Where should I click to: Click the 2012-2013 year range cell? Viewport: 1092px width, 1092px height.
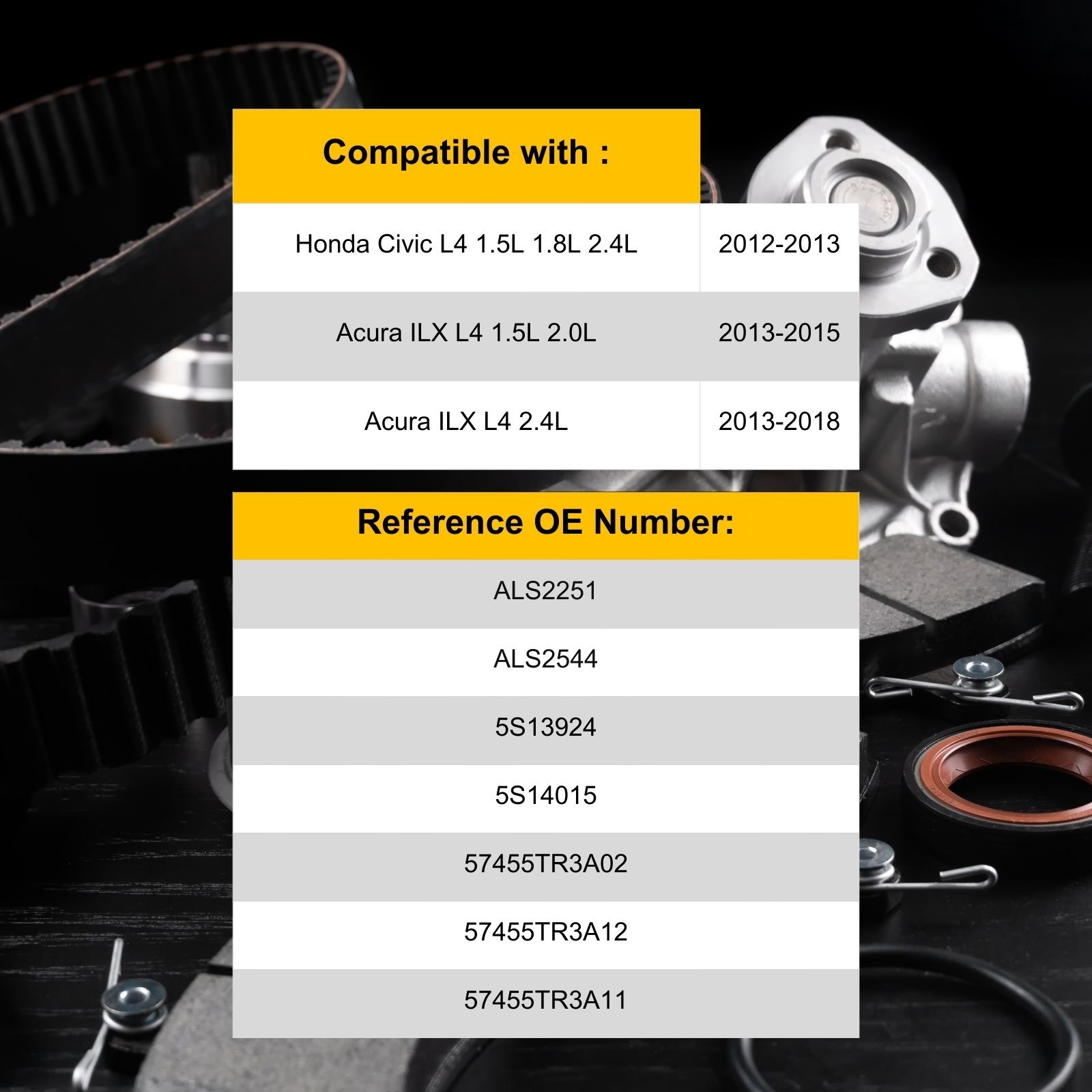point(779,245)
